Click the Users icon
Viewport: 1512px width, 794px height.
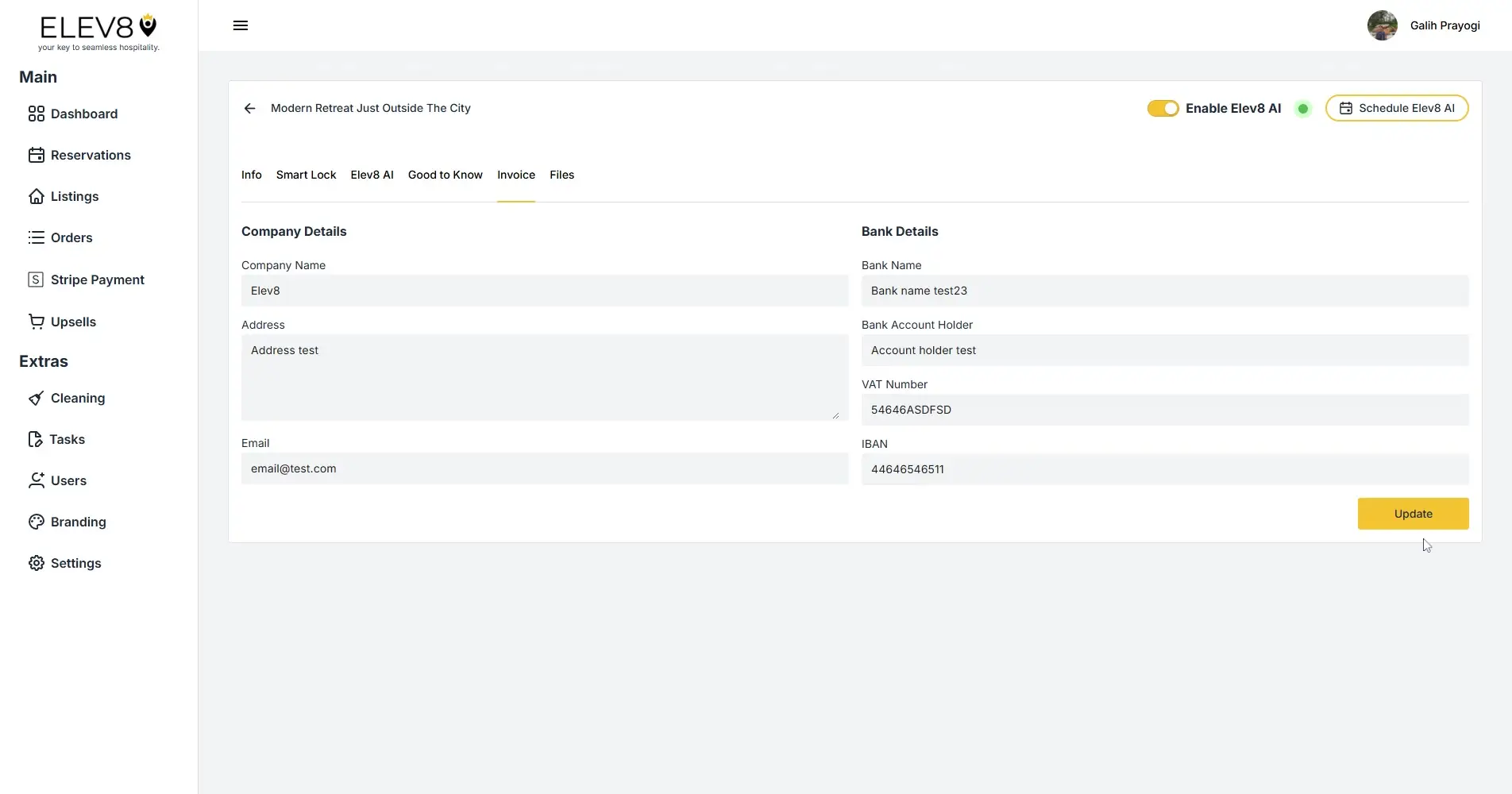(x=37, y=480)
